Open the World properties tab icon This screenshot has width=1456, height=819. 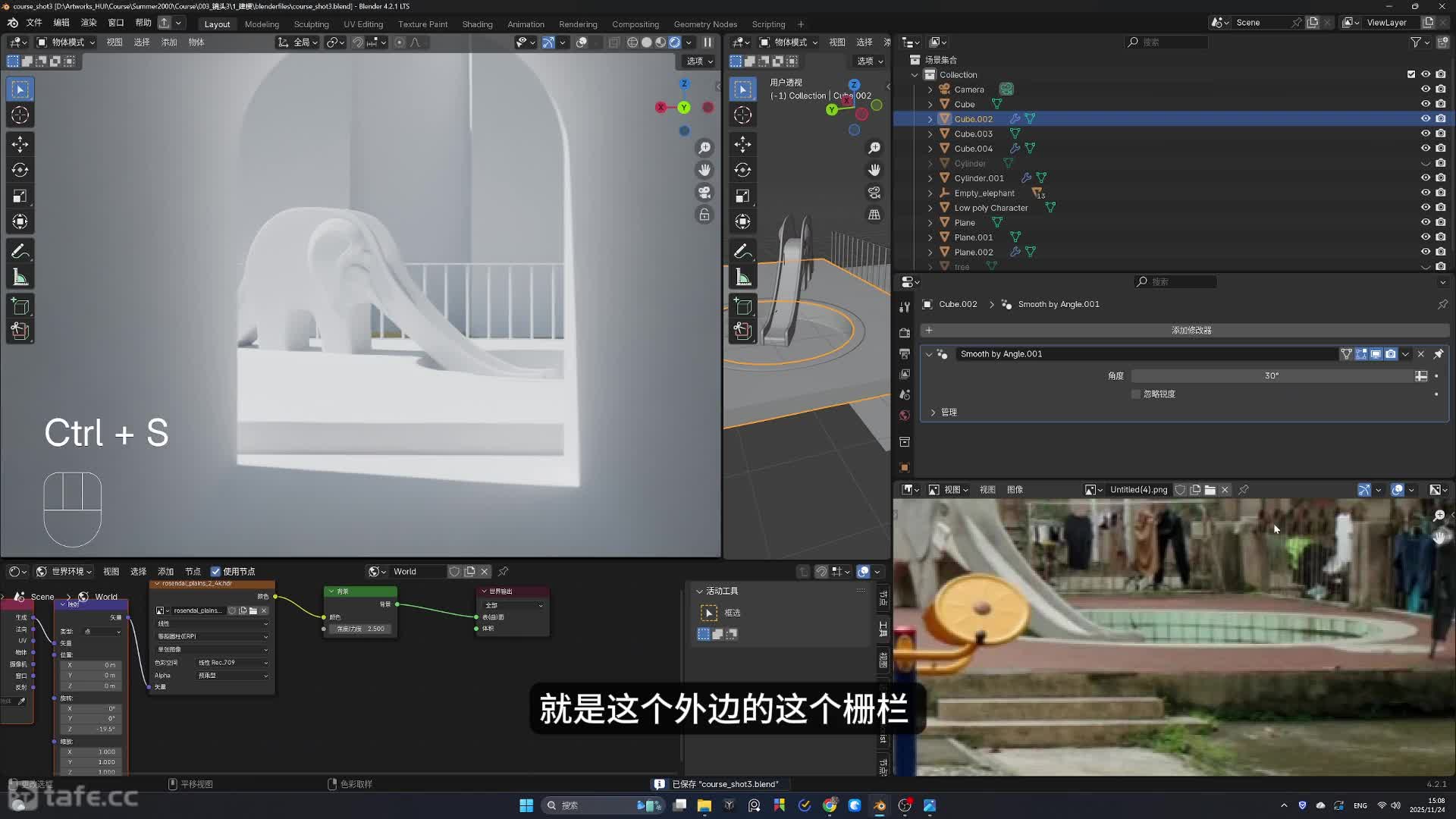point(904,416)
